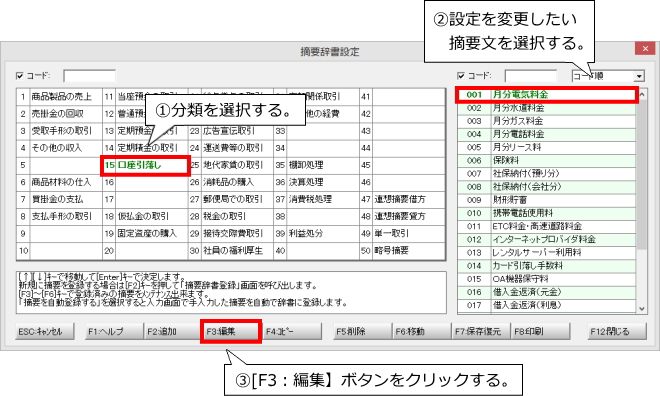Select category 3 受取手形の取引

point(59,131)
